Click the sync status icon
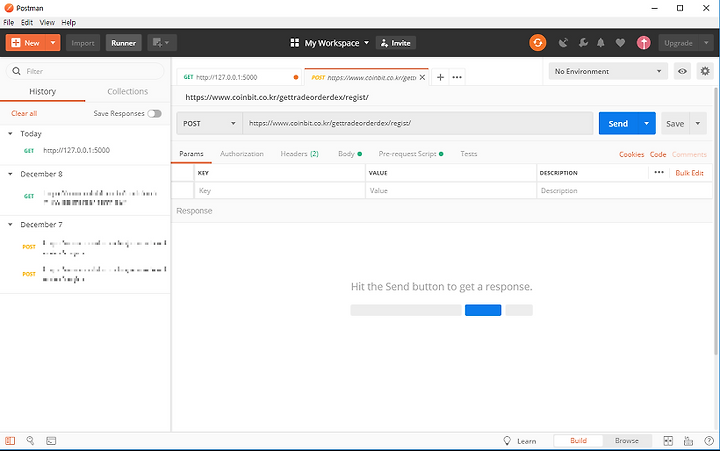720x451 pixels. 538,43
